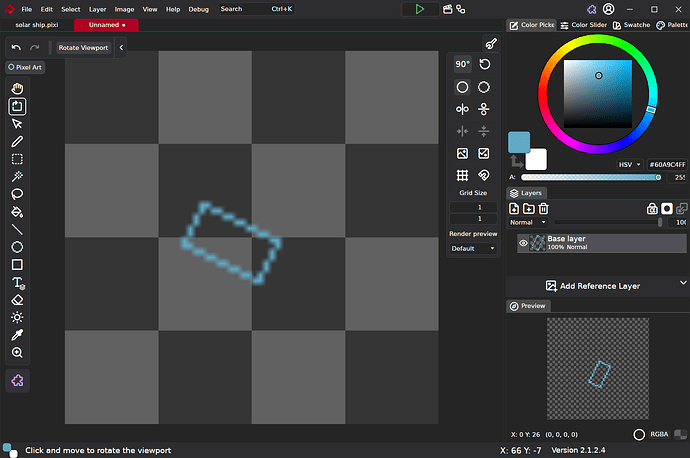Select the Color Picker eyedropper tool
This screenshot has width=690, height=458.
tap(17, 335)
